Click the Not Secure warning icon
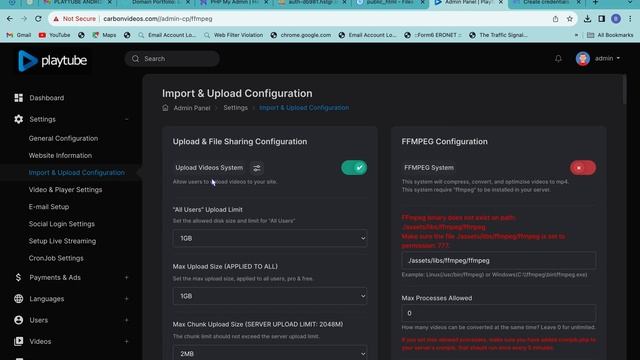The image size is (640, 360). tap(56, 19)
